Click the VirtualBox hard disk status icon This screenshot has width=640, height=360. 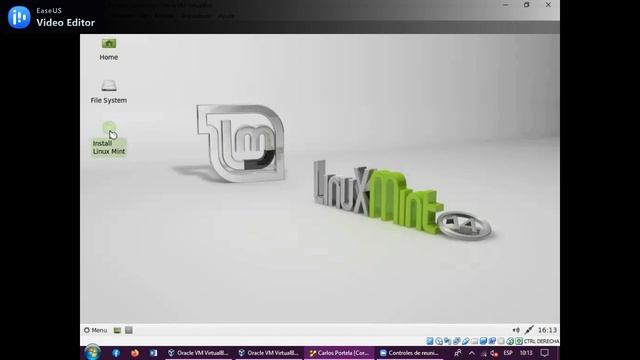click(430, 341)
